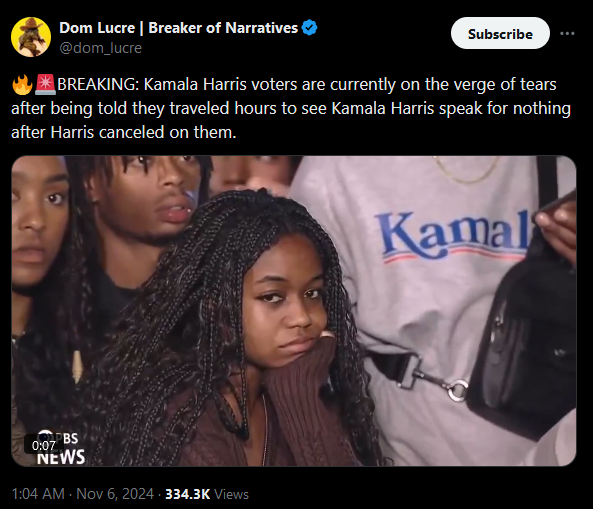Image resolution: width=593 pixels, height=509 pixels.
Task: Click the blue verified checkmark badge
Action: [x=310, y=28]
